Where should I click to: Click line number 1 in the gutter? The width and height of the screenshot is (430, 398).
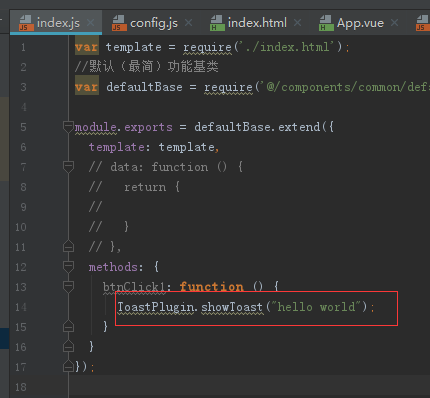23,47
